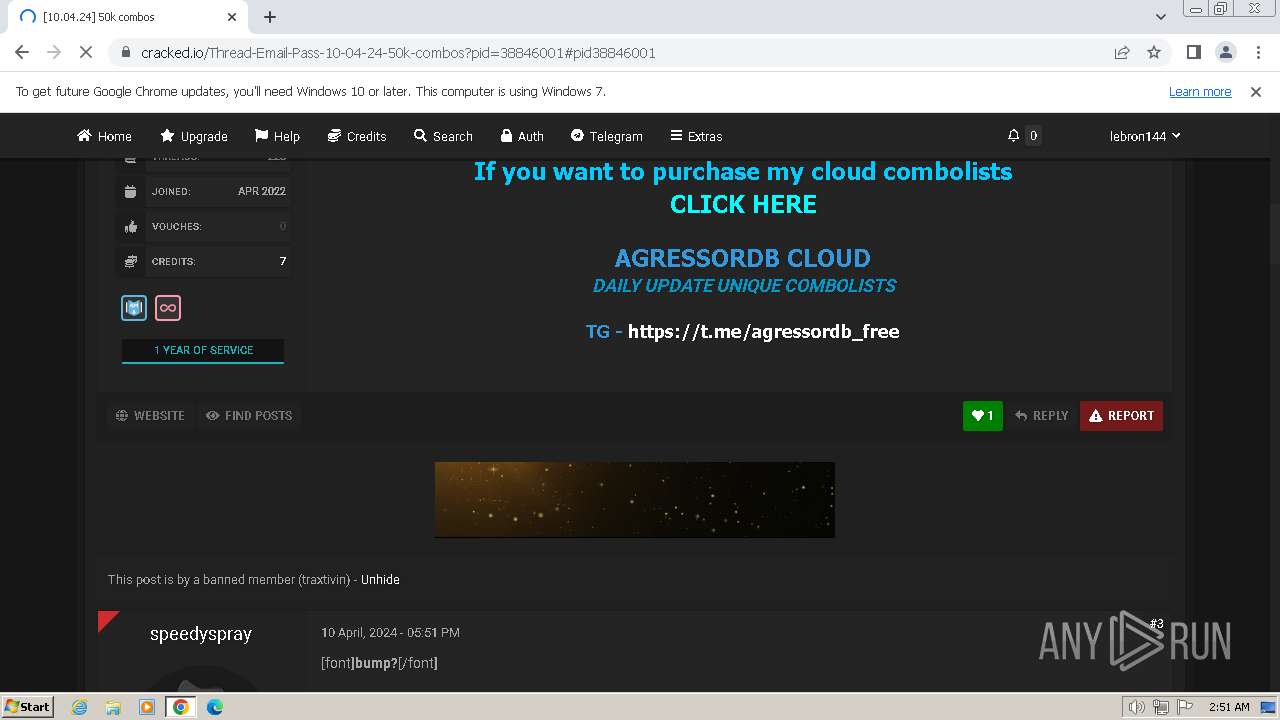Screen dimensions: 1280x720
Task: Open Help menu item
Action: (277, 136)
